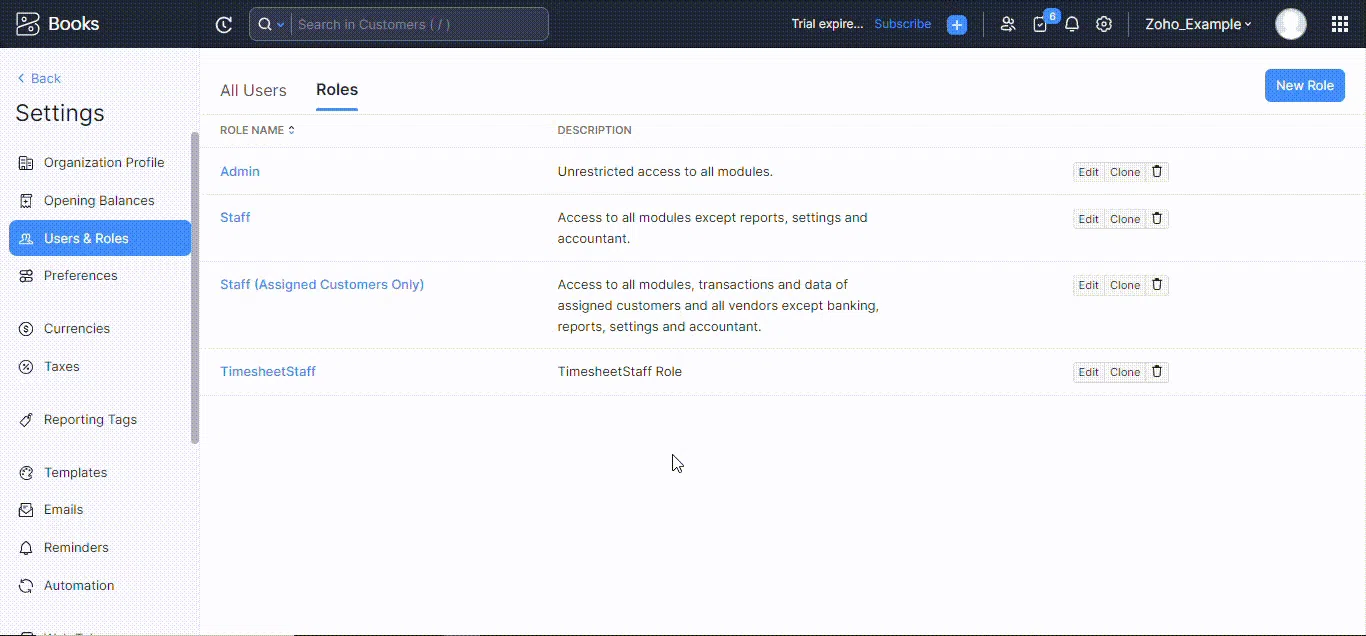Open the Zoho_Example organization dropdown
Screen dimensions: 1366x636
coord(1198,25)
